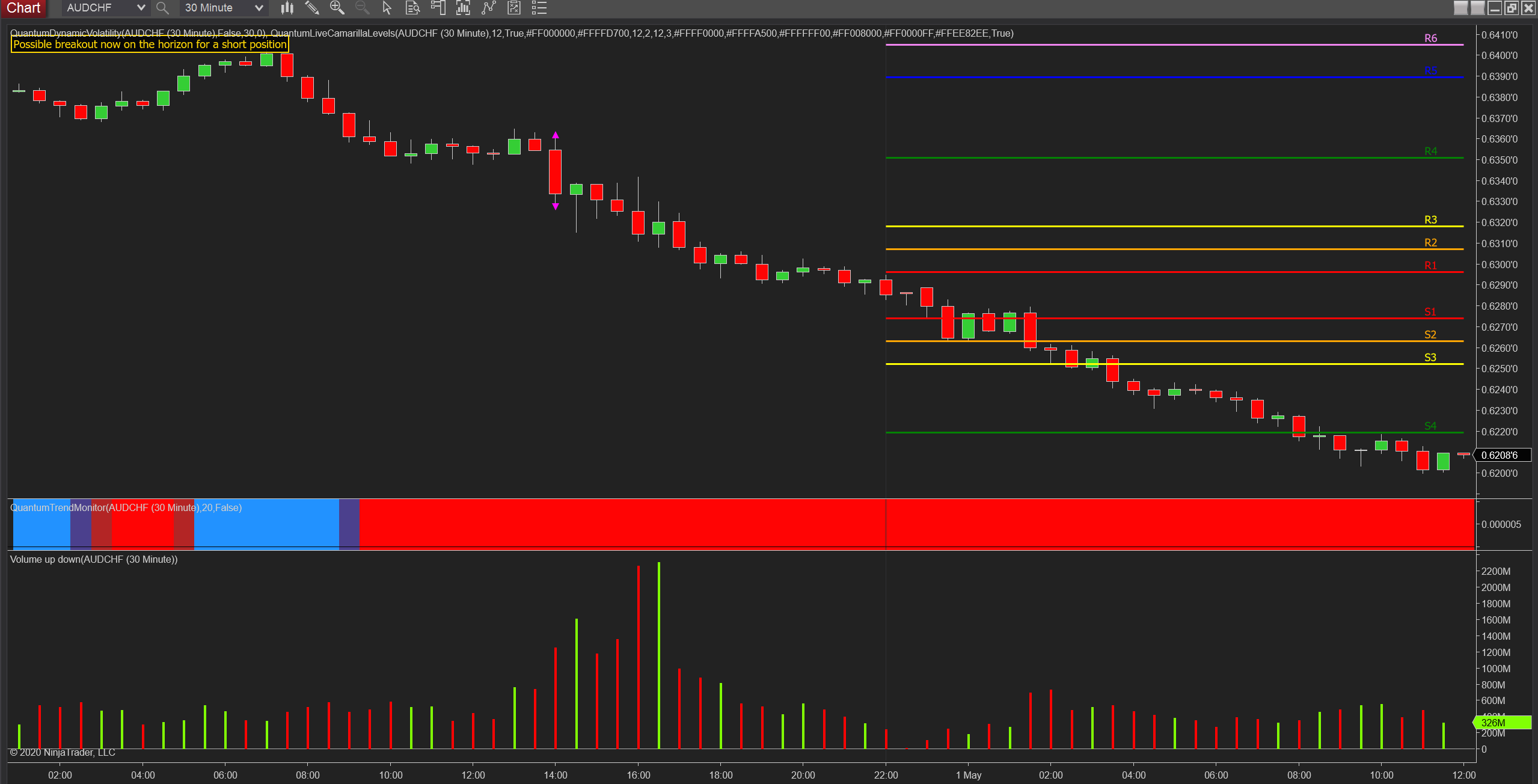
Task: Click the NinjaTrader copyright text
Action: [x=63, y=752]
